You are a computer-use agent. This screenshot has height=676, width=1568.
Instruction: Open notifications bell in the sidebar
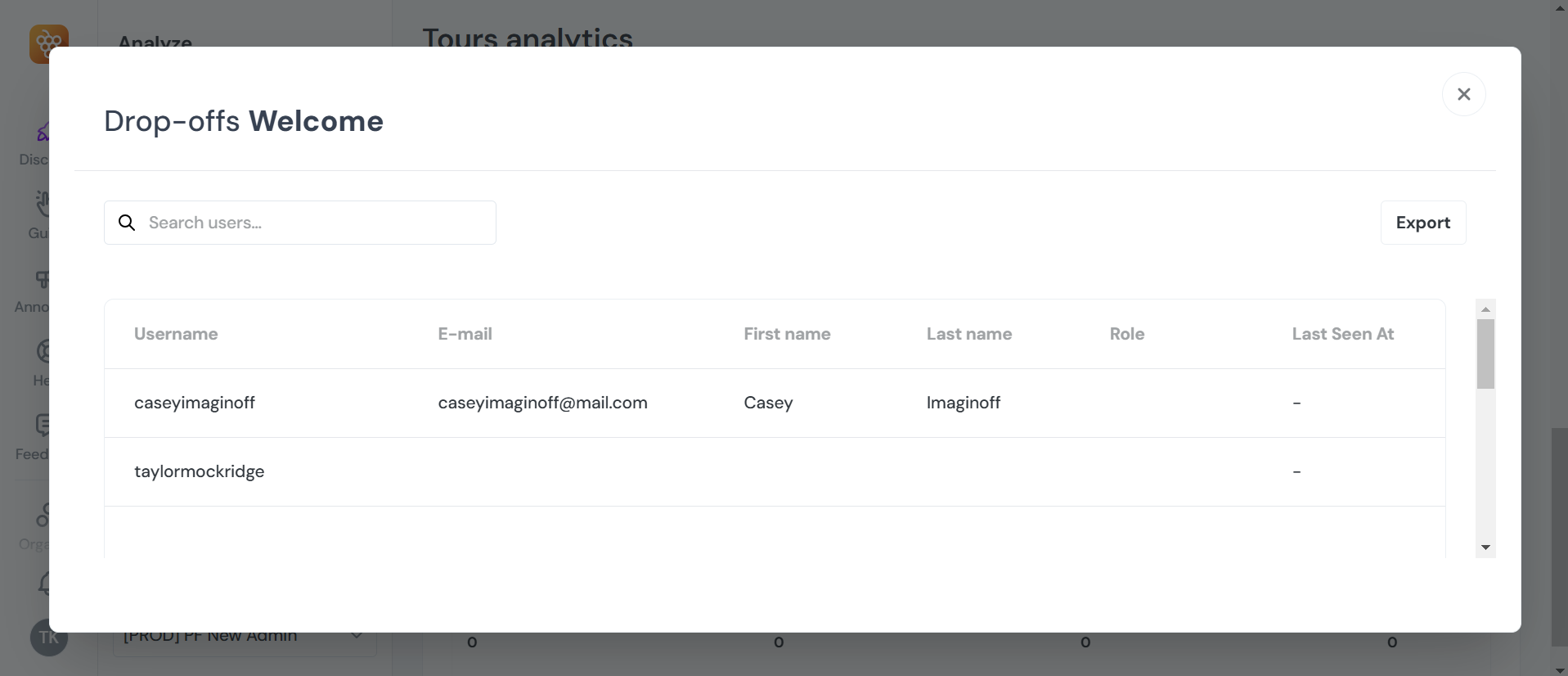tap(44, 584)
